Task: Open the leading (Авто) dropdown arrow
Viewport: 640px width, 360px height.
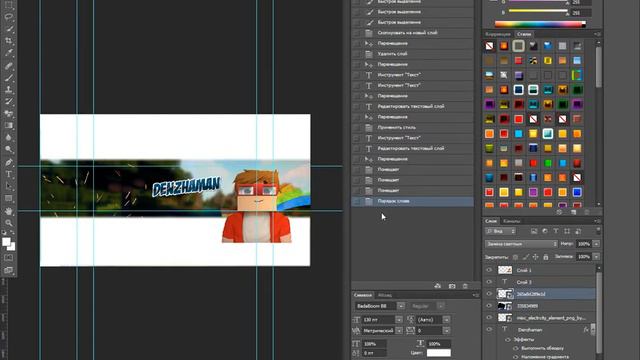Action: 446,320
